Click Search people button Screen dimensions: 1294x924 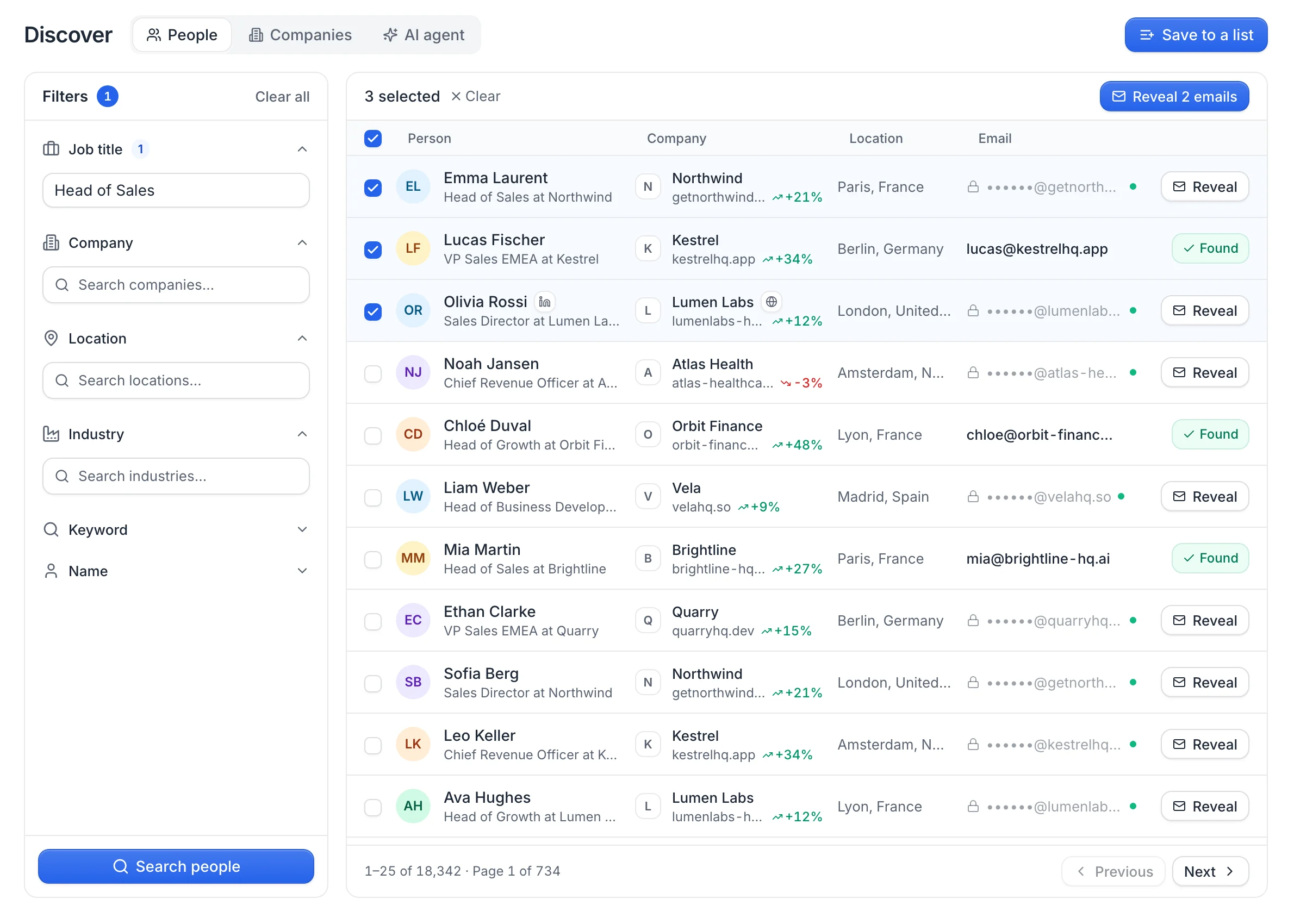pyautogui.click(x=176, y=866)
